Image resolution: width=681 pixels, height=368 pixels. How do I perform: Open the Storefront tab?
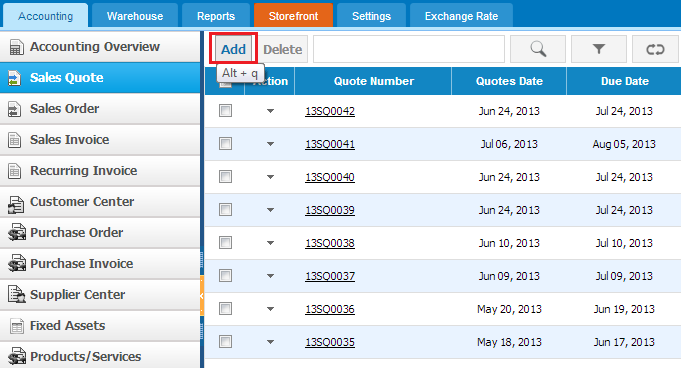click(293, 16)
